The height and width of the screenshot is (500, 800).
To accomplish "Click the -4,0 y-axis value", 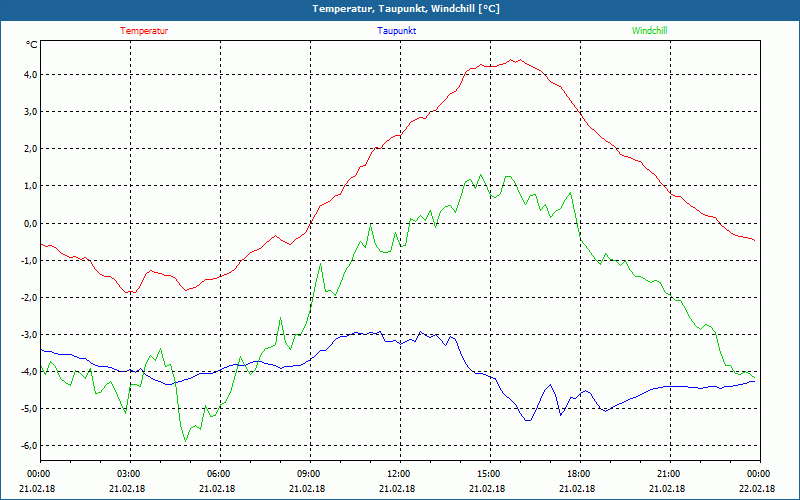I will click(x=29, y=371).
